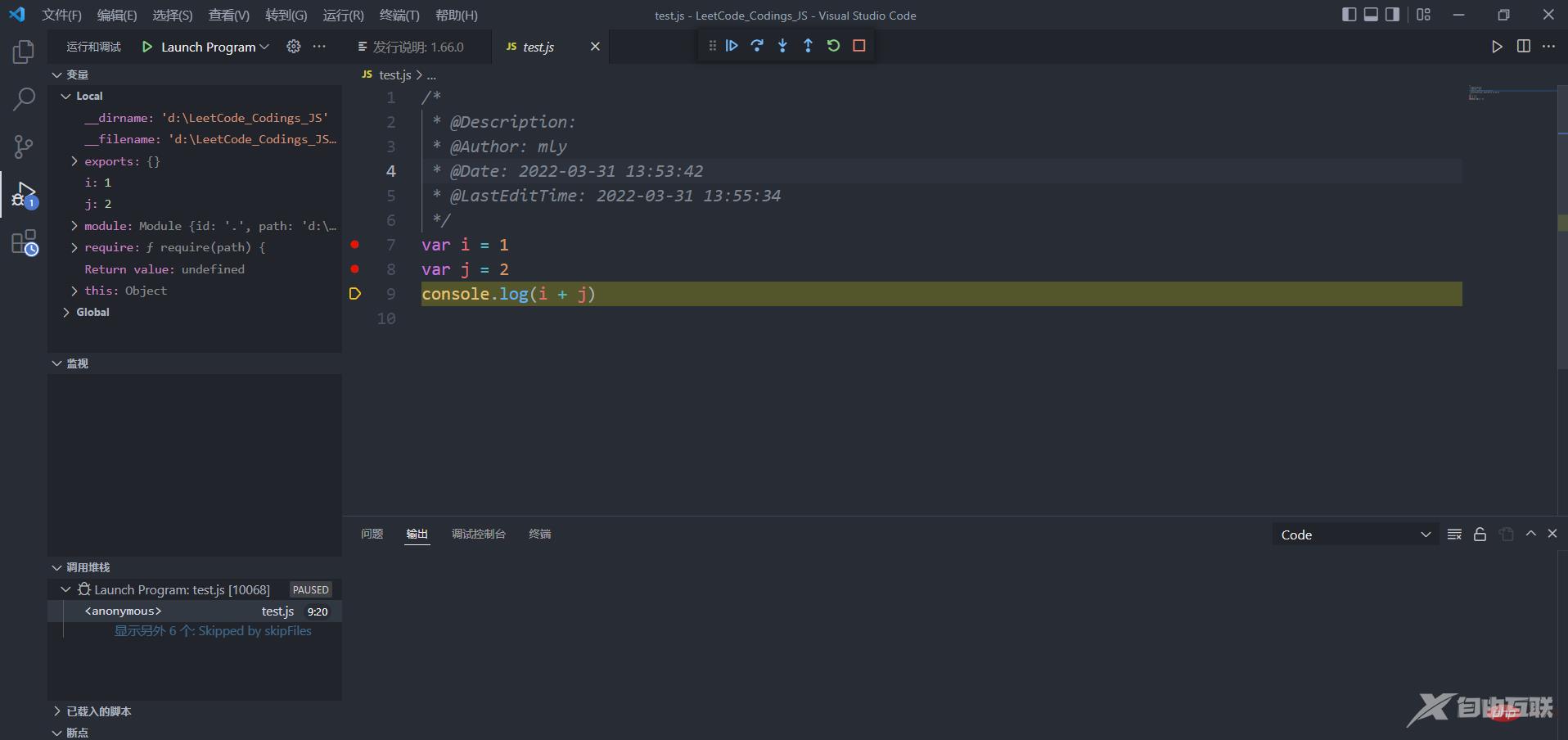Image resolution: width=1568 pixels, height=740 pixels.
Task: Expand the module variable
Action: point(74,225)
